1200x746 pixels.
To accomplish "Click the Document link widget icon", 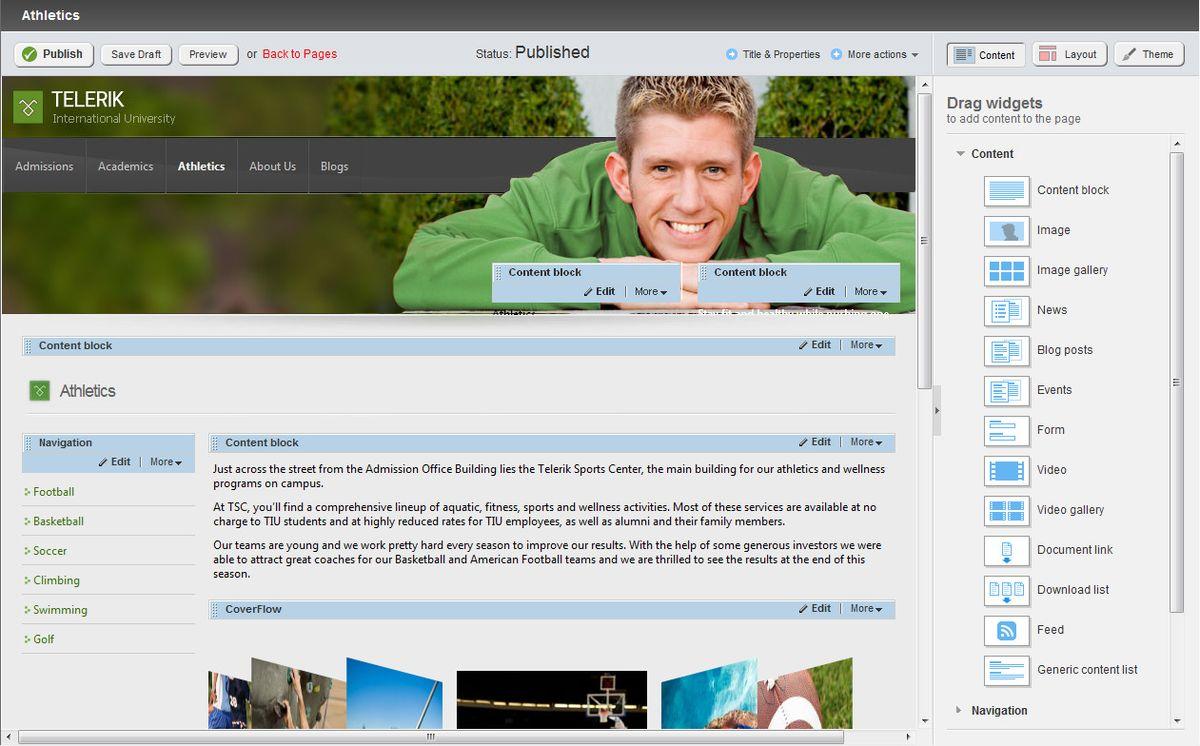I will (1006, 550).
